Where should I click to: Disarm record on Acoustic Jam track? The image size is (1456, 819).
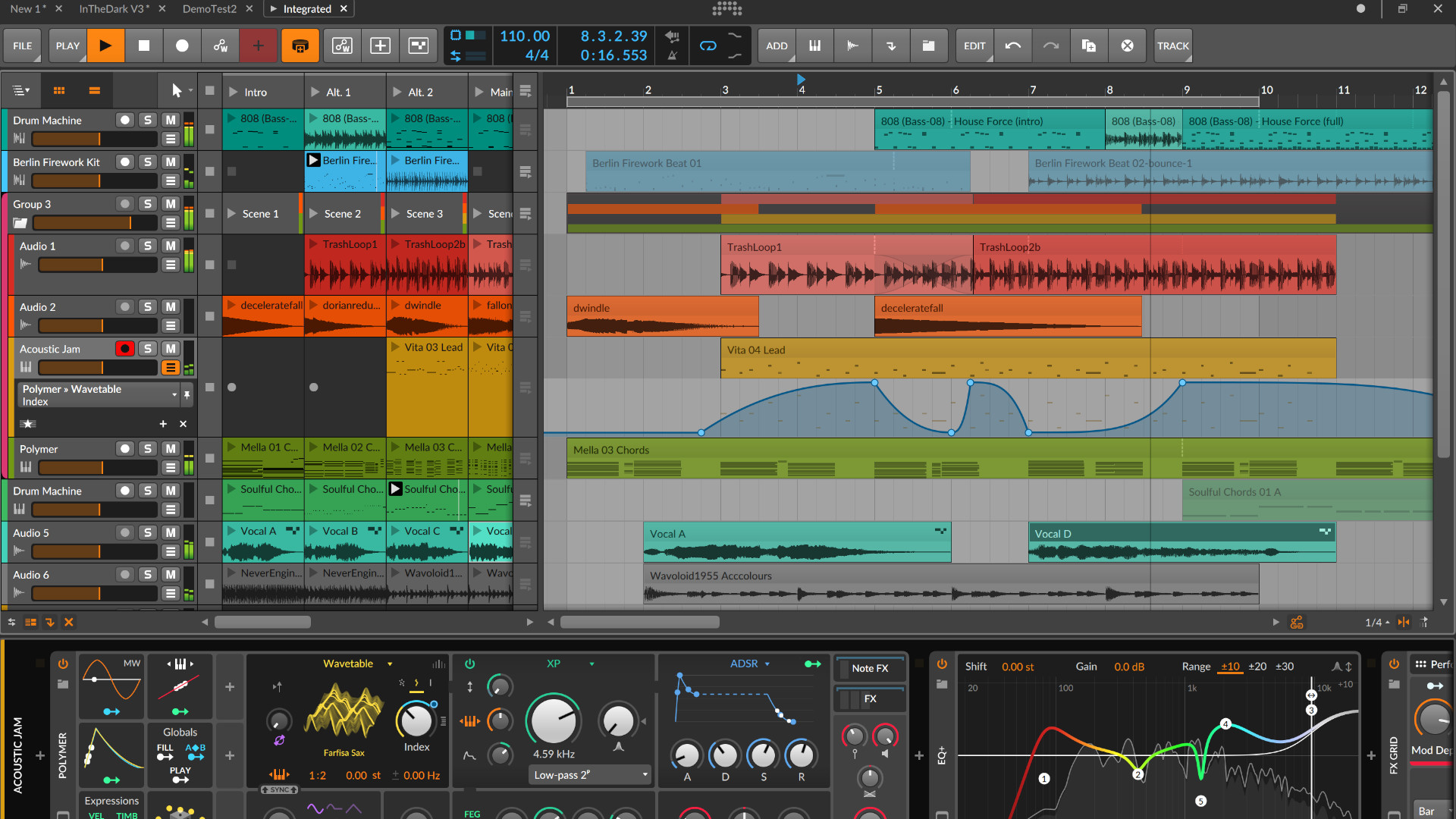pos(125,348)
